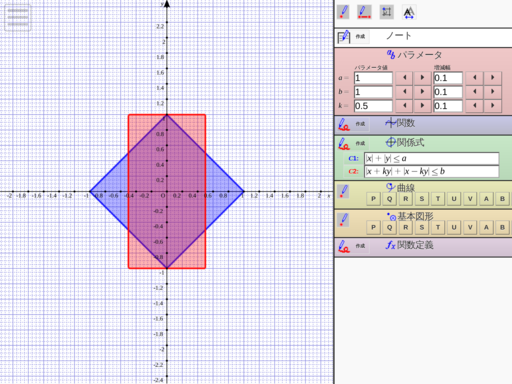Click the V button in 基本図形 row
The image size is (512, 384).
[x=470, y=228]
